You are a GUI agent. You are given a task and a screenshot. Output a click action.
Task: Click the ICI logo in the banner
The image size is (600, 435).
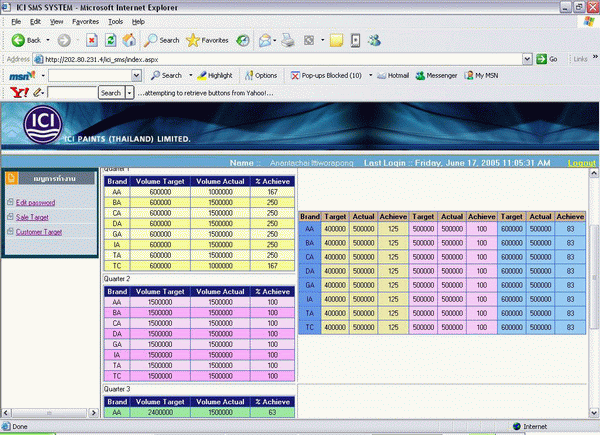[x=43, y=124]
